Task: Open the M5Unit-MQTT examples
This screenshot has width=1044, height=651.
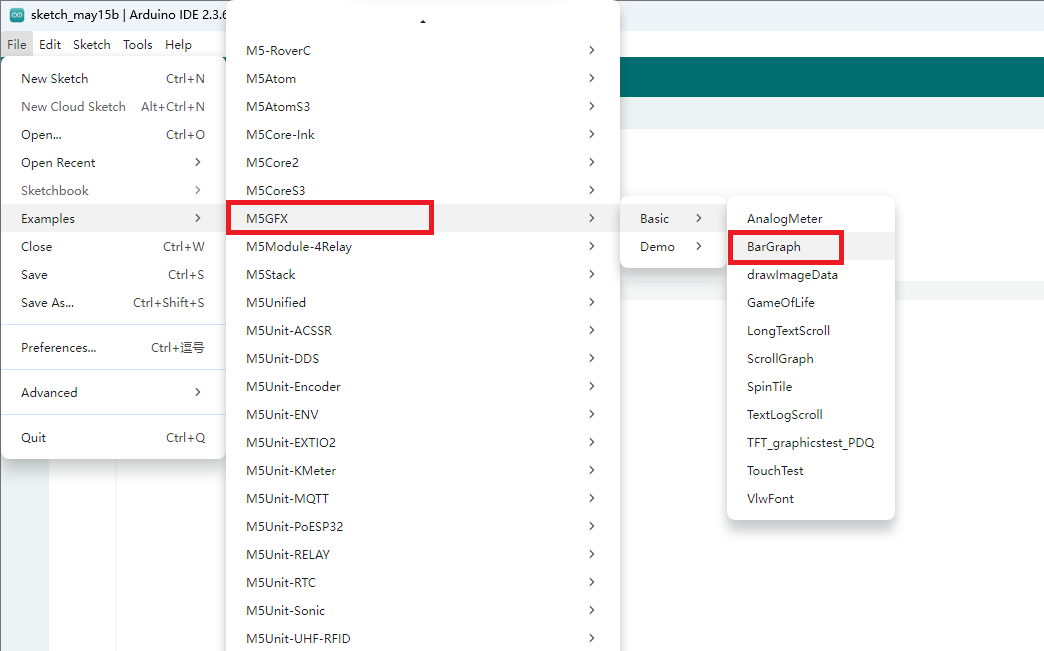Action: (x=423, y=498)
